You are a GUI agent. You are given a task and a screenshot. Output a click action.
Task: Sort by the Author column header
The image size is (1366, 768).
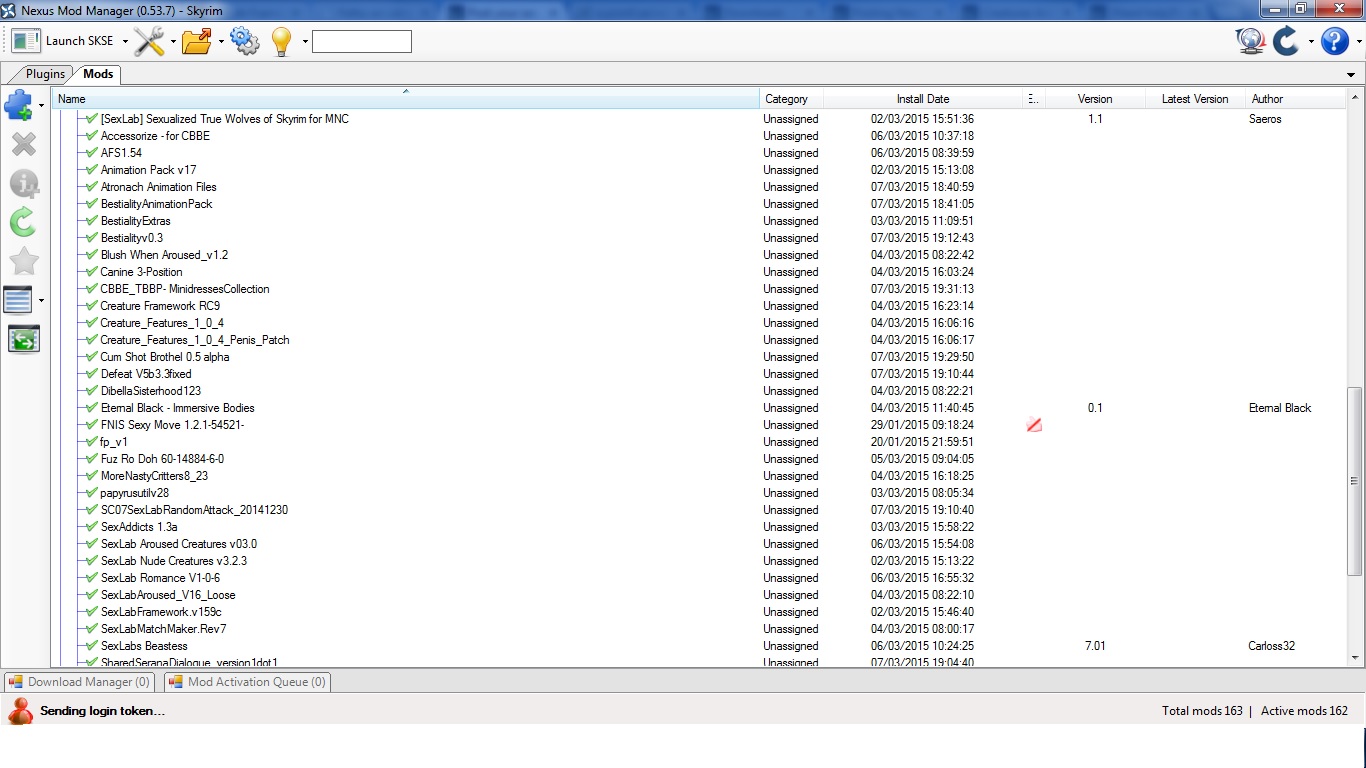[x=1296, y=99]
